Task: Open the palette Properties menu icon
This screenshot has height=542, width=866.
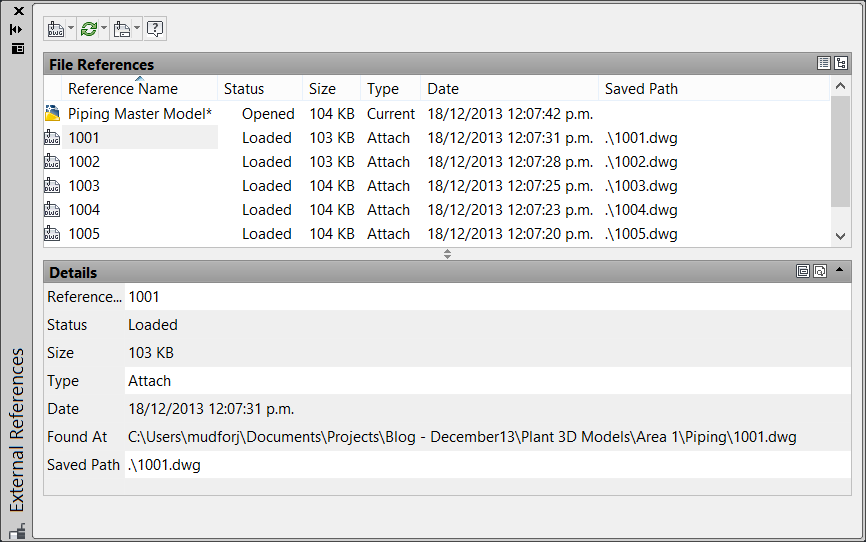Action: pos(18,49)
